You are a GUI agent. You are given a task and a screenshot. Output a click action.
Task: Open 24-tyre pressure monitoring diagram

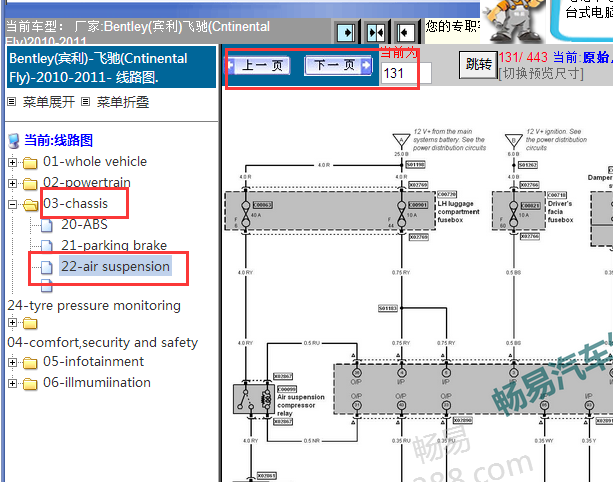click(94, 306)
